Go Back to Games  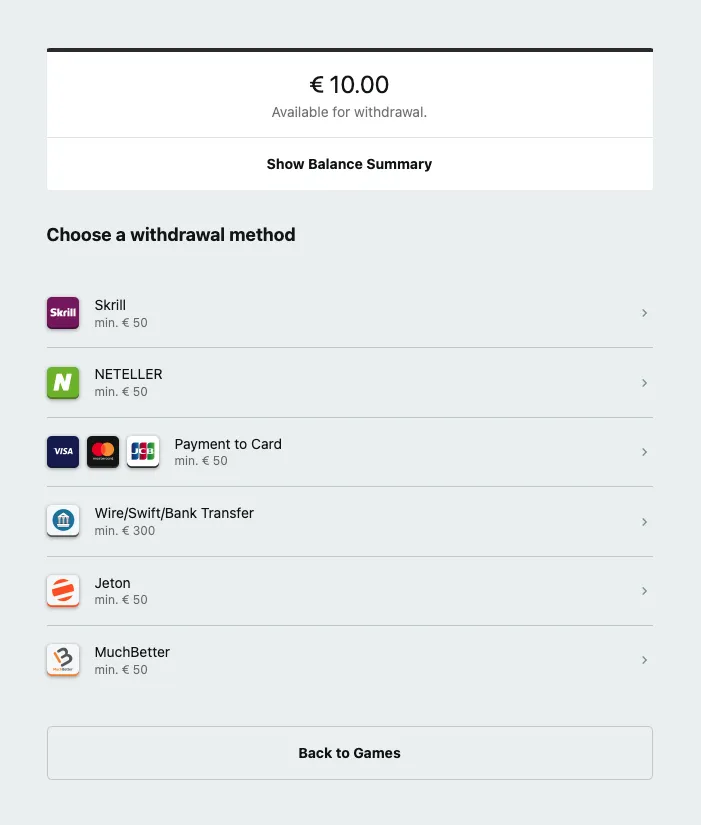[x=349, y=753]
